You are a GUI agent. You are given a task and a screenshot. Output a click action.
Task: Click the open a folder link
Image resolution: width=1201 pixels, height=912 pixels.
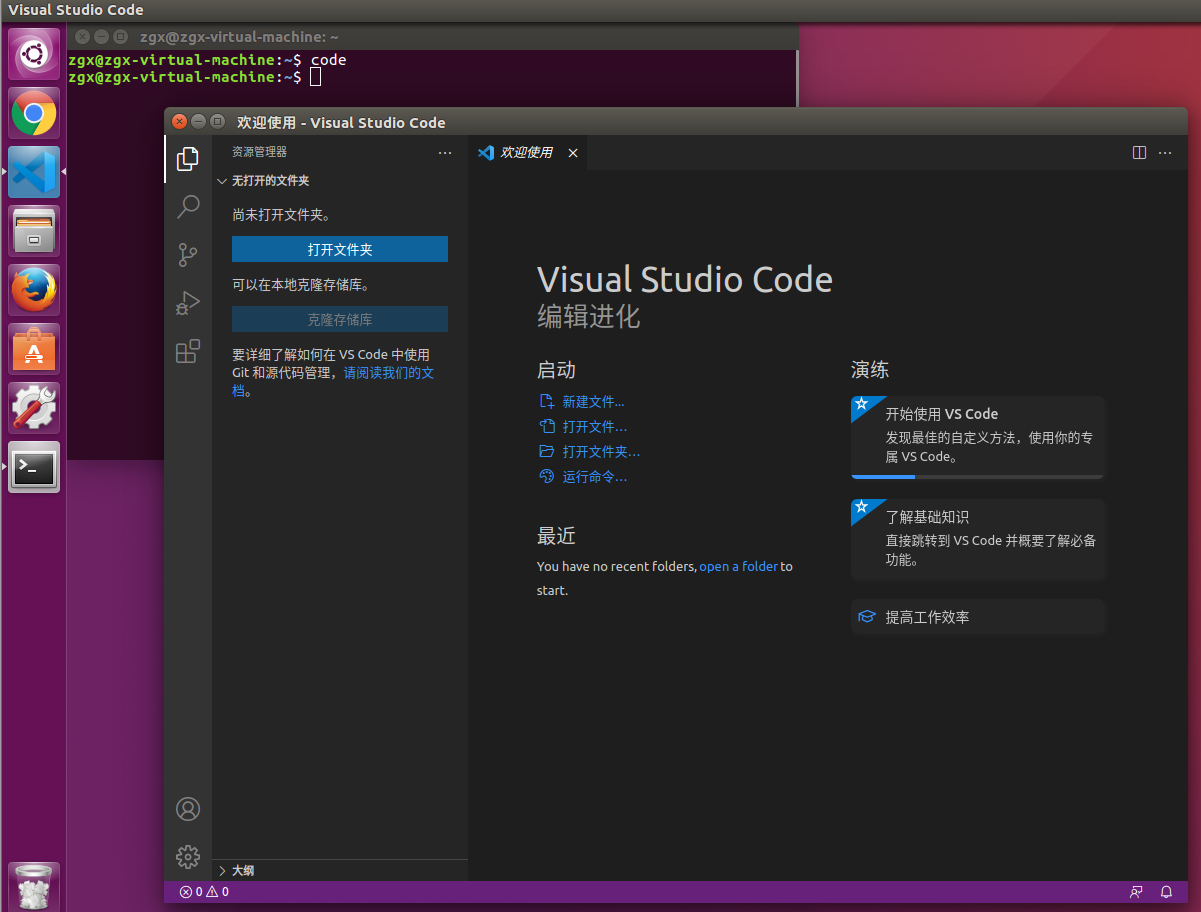[x=738, y=566]
